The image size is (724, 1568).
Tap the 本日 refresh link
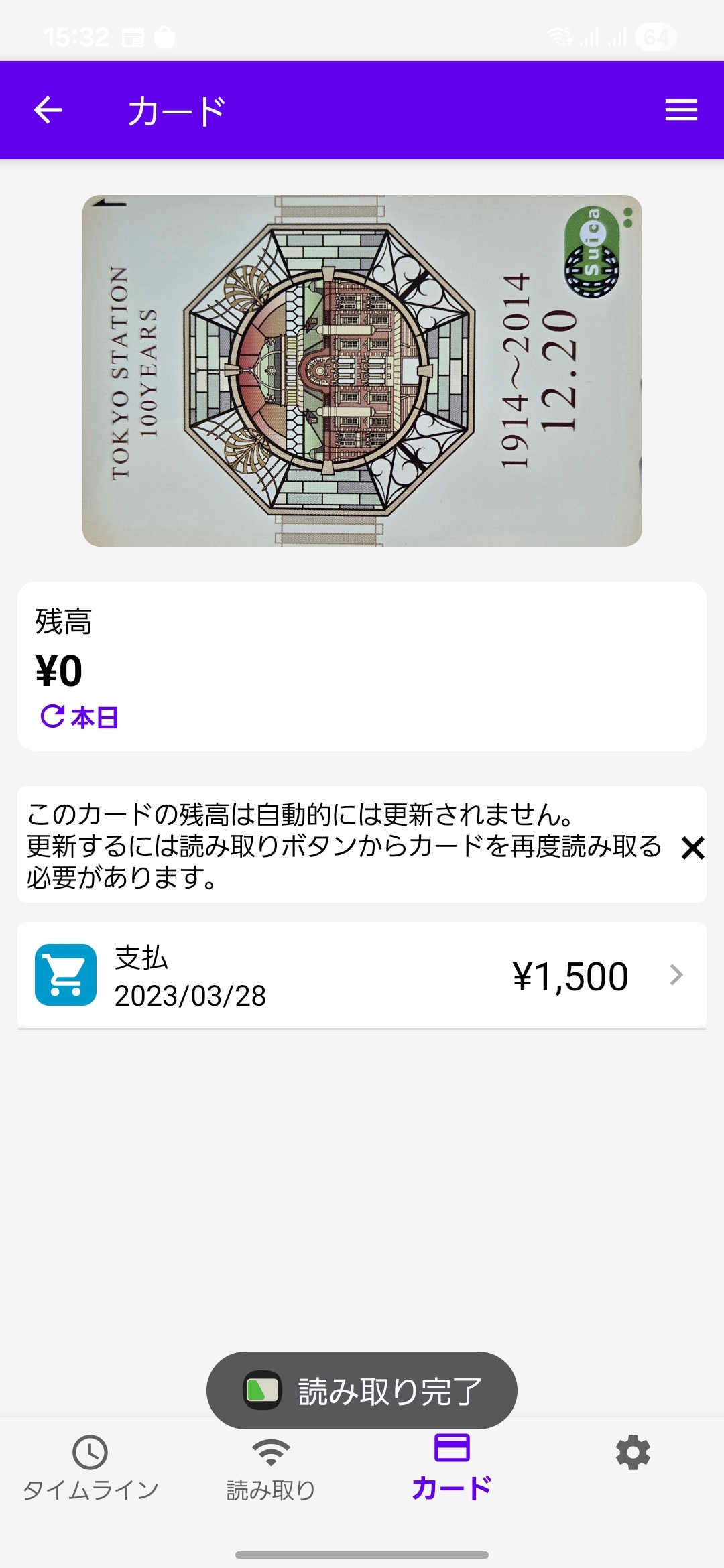coord(95,718)
